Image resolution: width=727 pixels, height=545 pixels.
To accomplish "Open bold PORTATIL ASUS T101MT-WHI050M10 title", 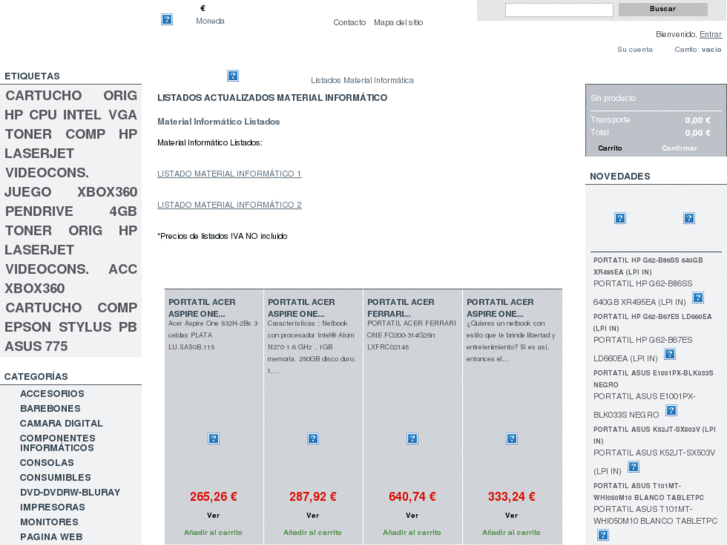I will point(649,492).
